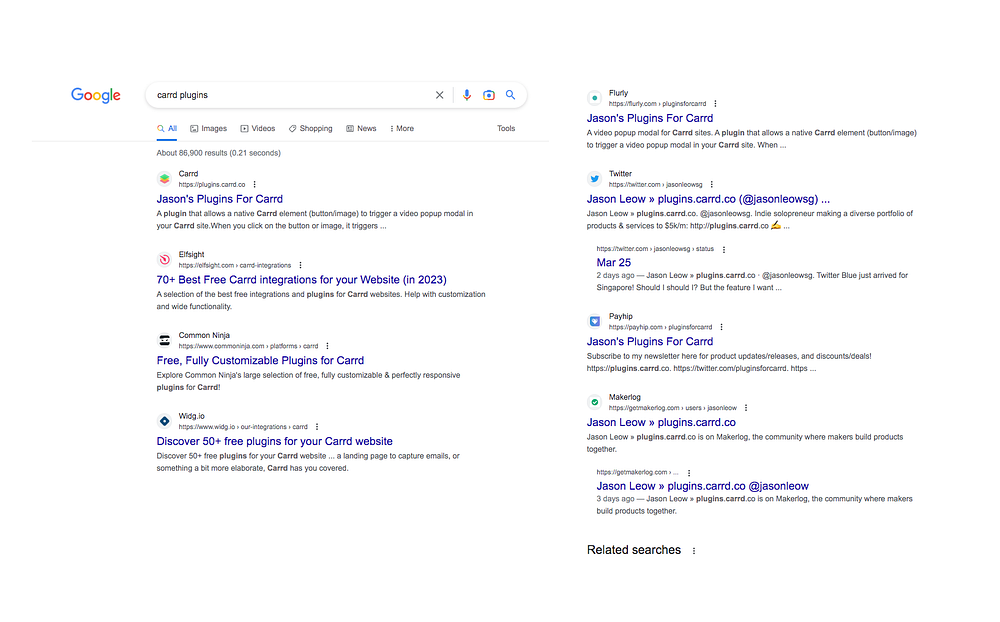Open 'Free, Fully Customizable Plugins for Carrd' link
Image resolution: width=1000 pixels, height=622 pixels.
tap(260, 360)
